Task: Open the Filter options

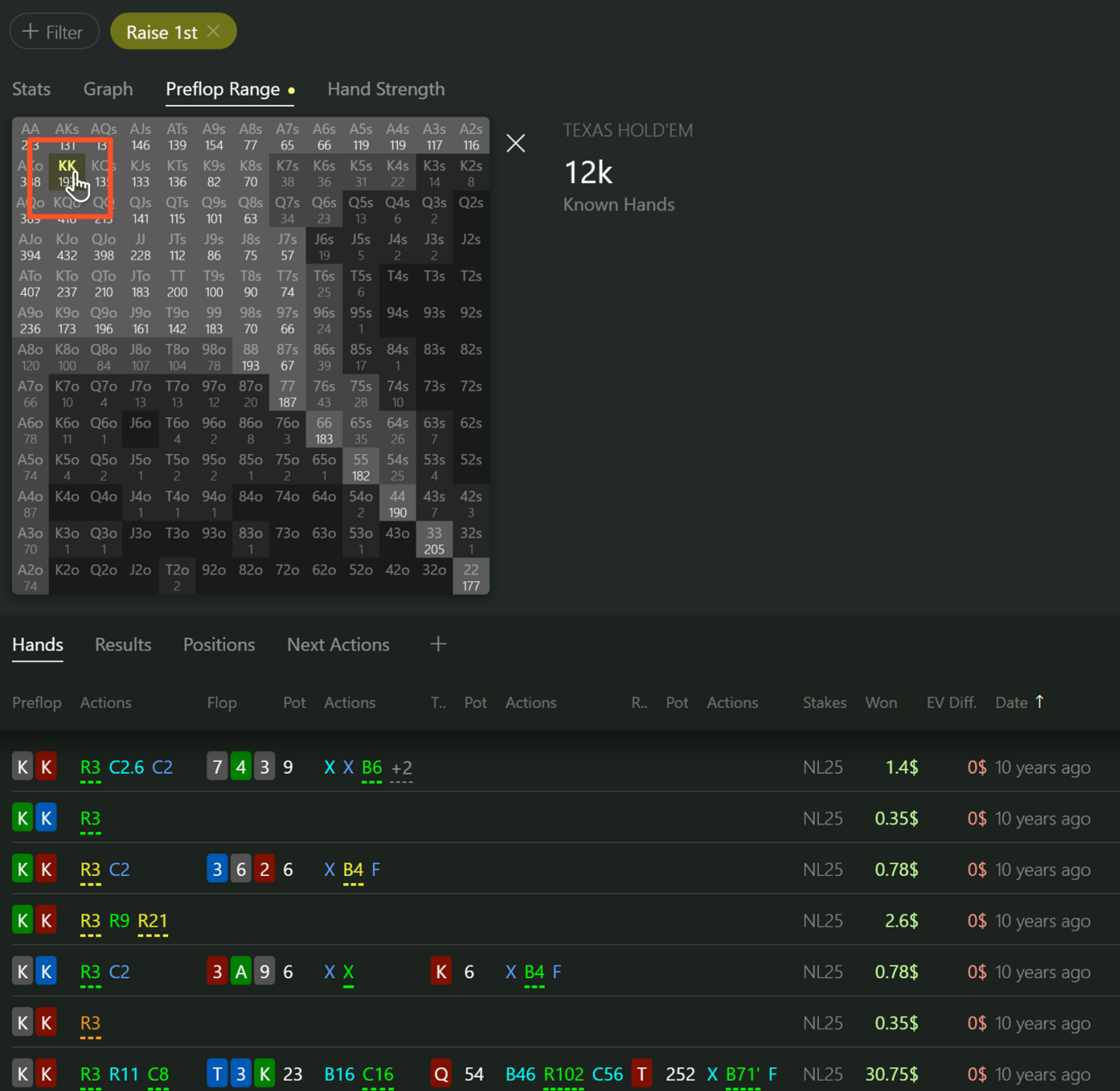Action: coord(54,31)
